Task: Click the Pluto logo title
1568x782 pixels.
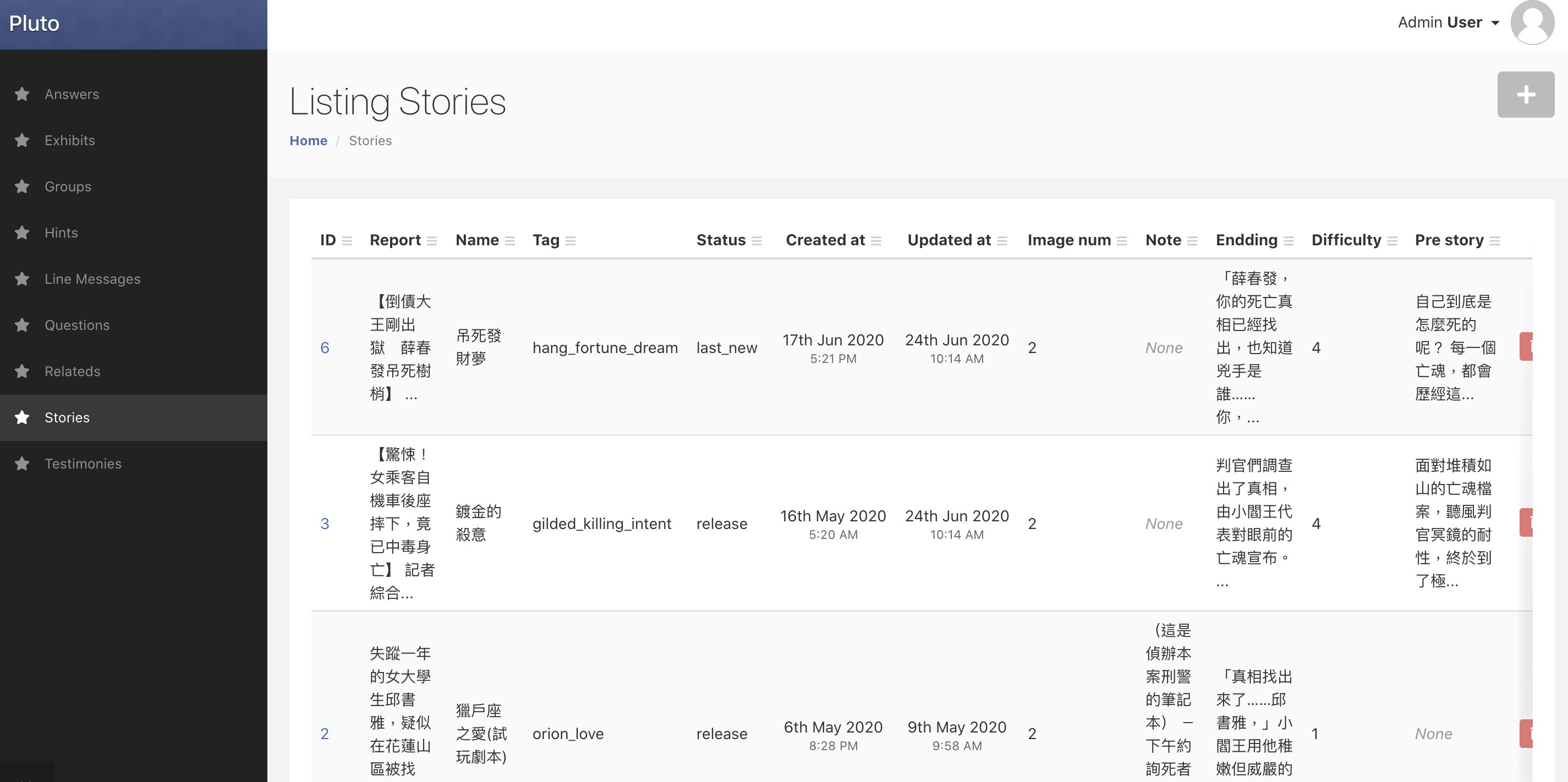Action: [34, 24]
